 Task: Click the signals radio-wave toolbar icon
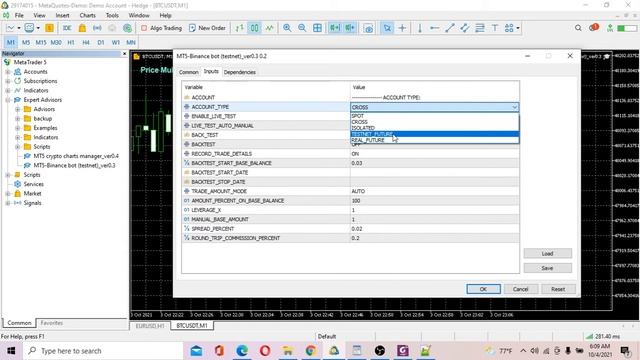[97, 28]
